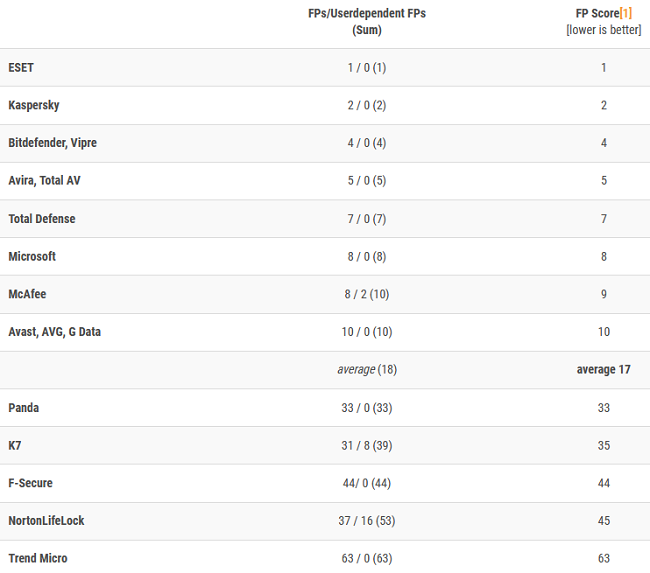Screen dimensions: 650x573
Task: Select the Panda row label
Action: [24, 408]
